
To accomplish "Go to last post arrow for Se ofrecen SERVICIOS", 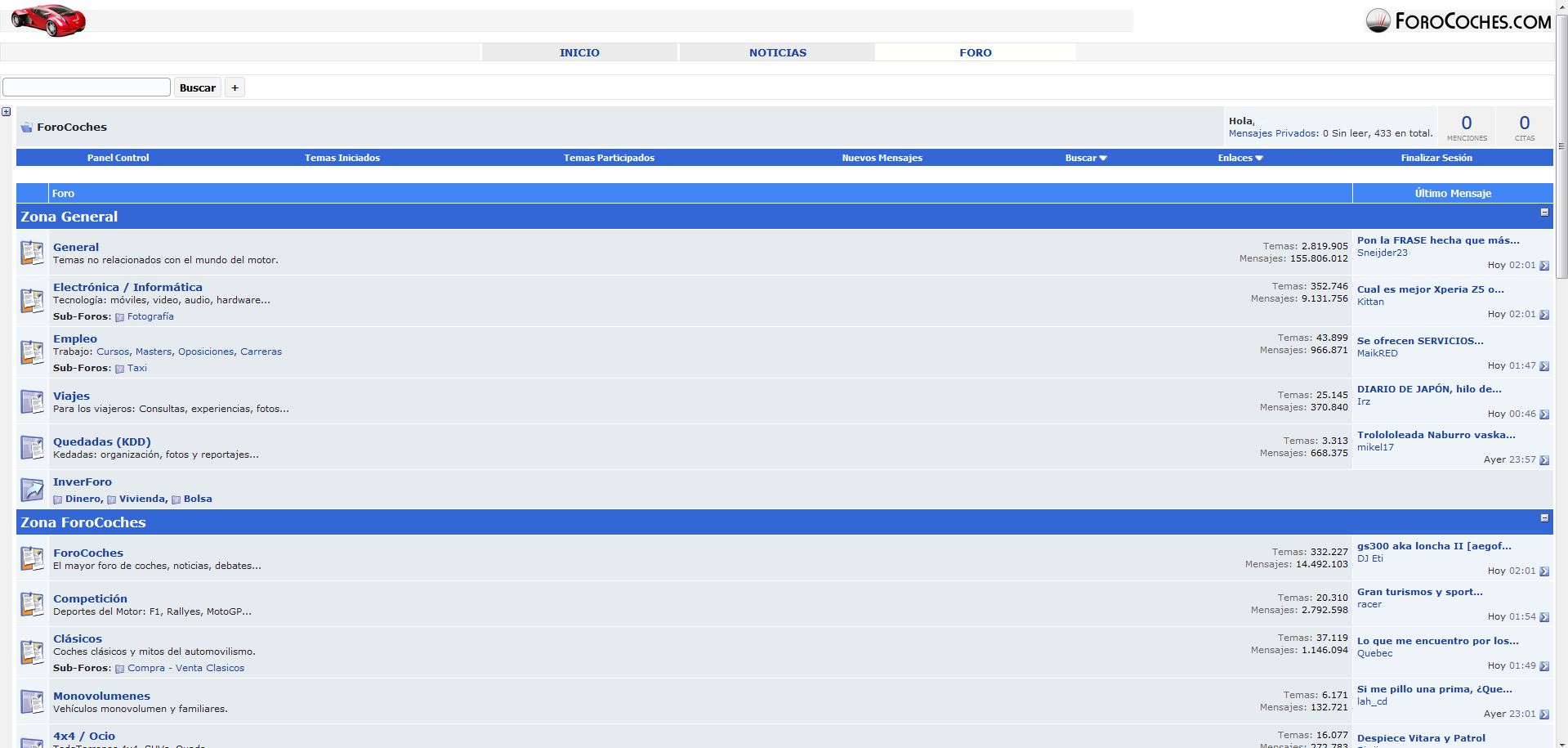I will click(1544, 366).
